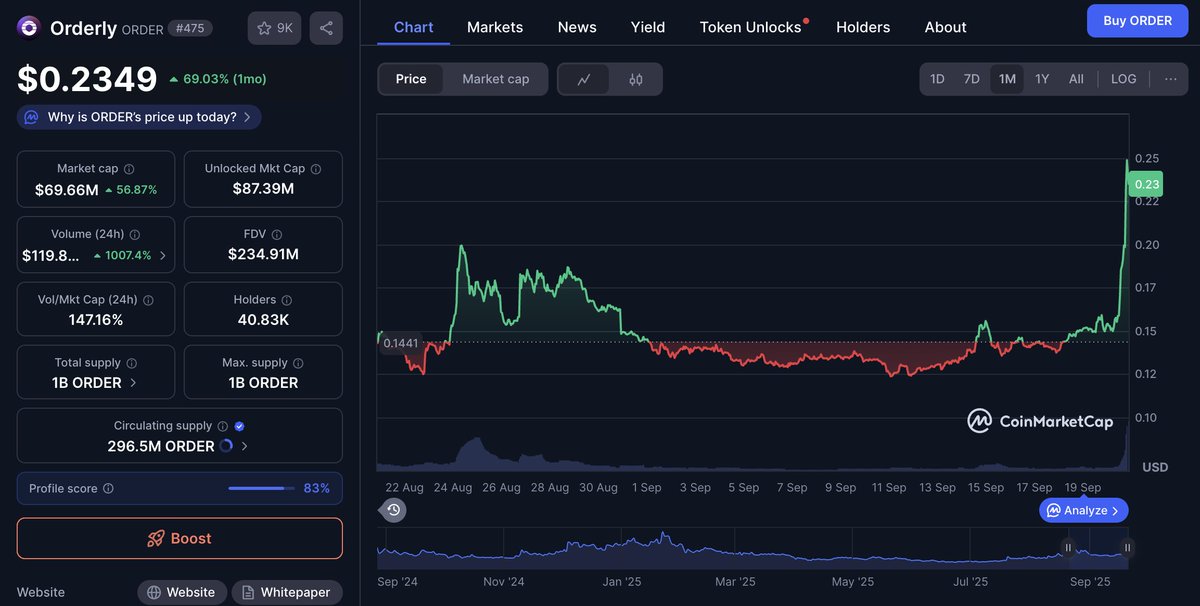Click the Boost button
This screenshot has width=1200, height=606.
pos(180,538)
